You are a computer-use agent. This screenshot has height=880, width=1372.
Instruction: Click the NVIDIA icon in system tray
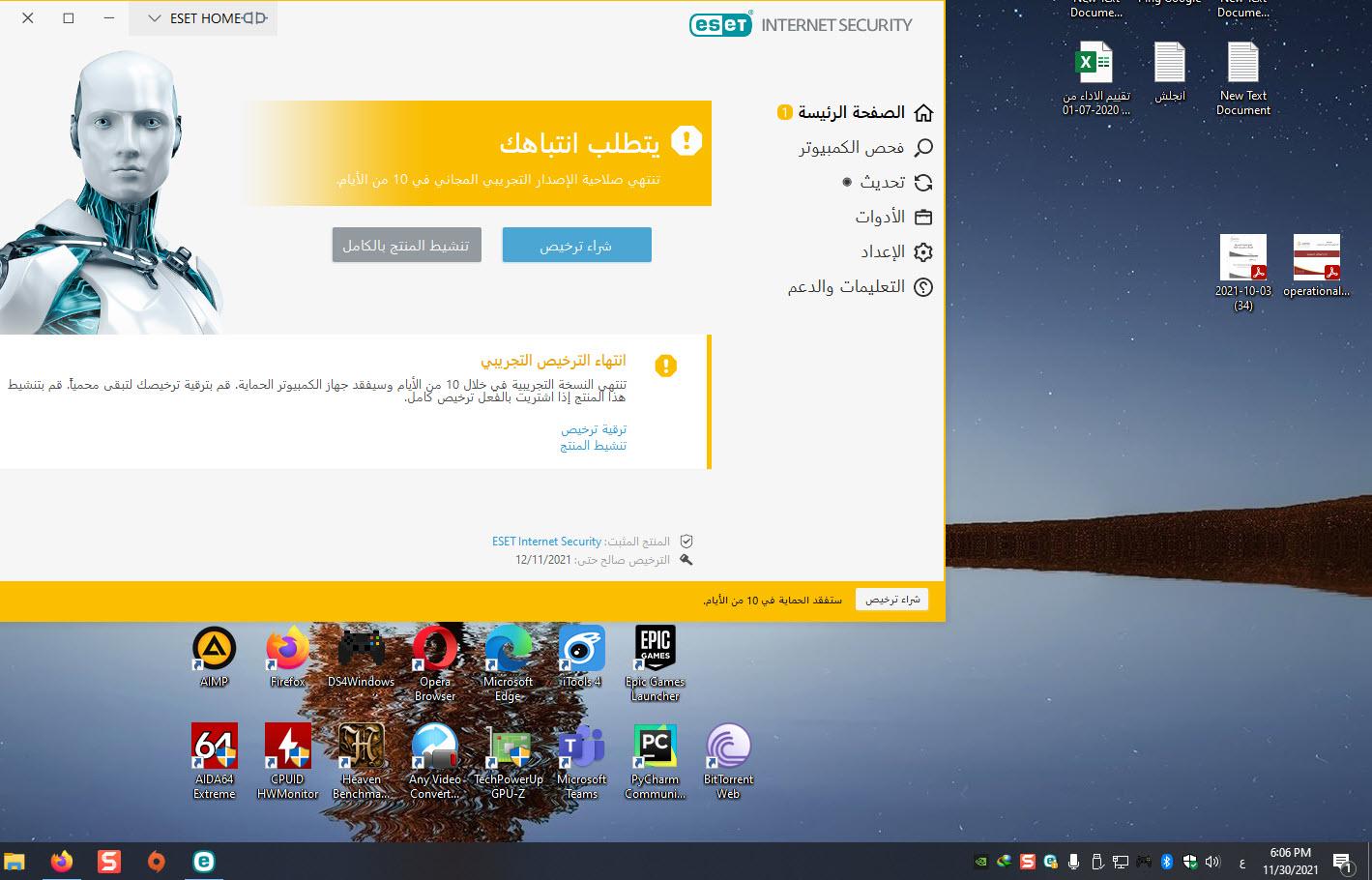click(981, 861)
